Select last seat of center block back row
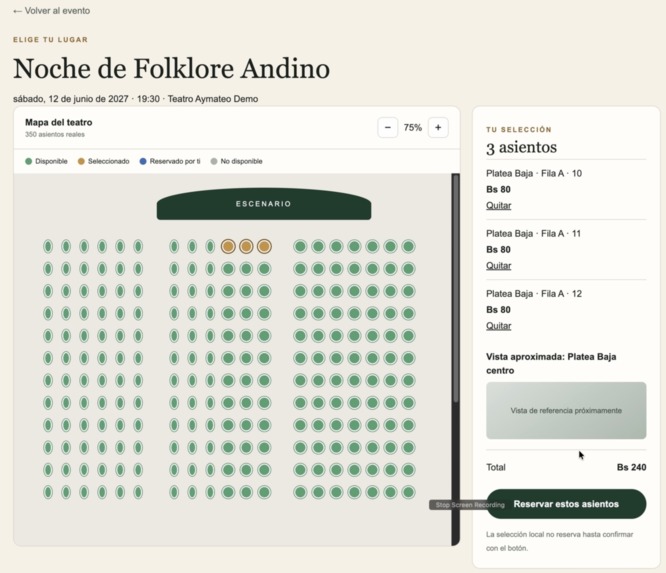Viewport: 666px width, 573px height. pos(264,492)
